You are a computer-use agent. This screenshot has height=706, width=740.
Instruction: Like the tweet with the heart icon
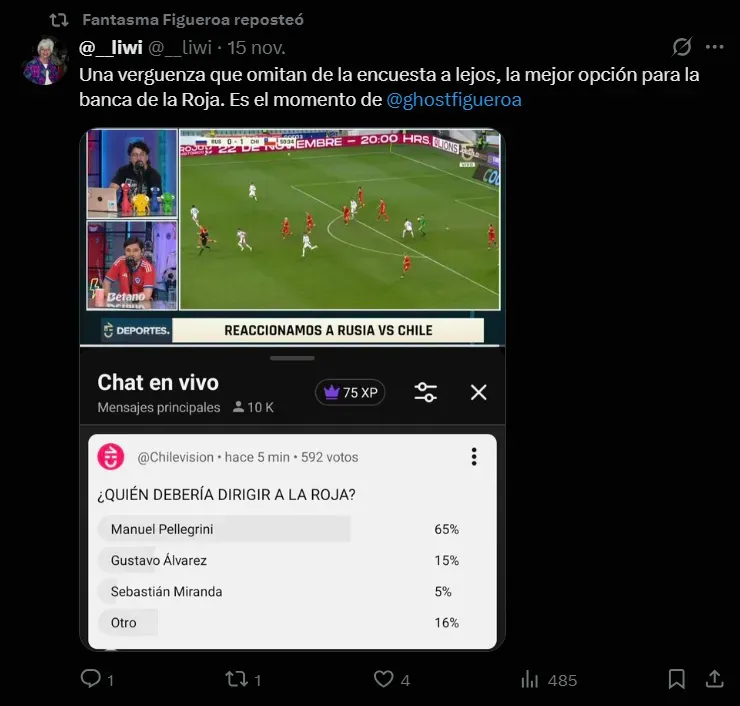pyautogui.click(x=383, y=679)
